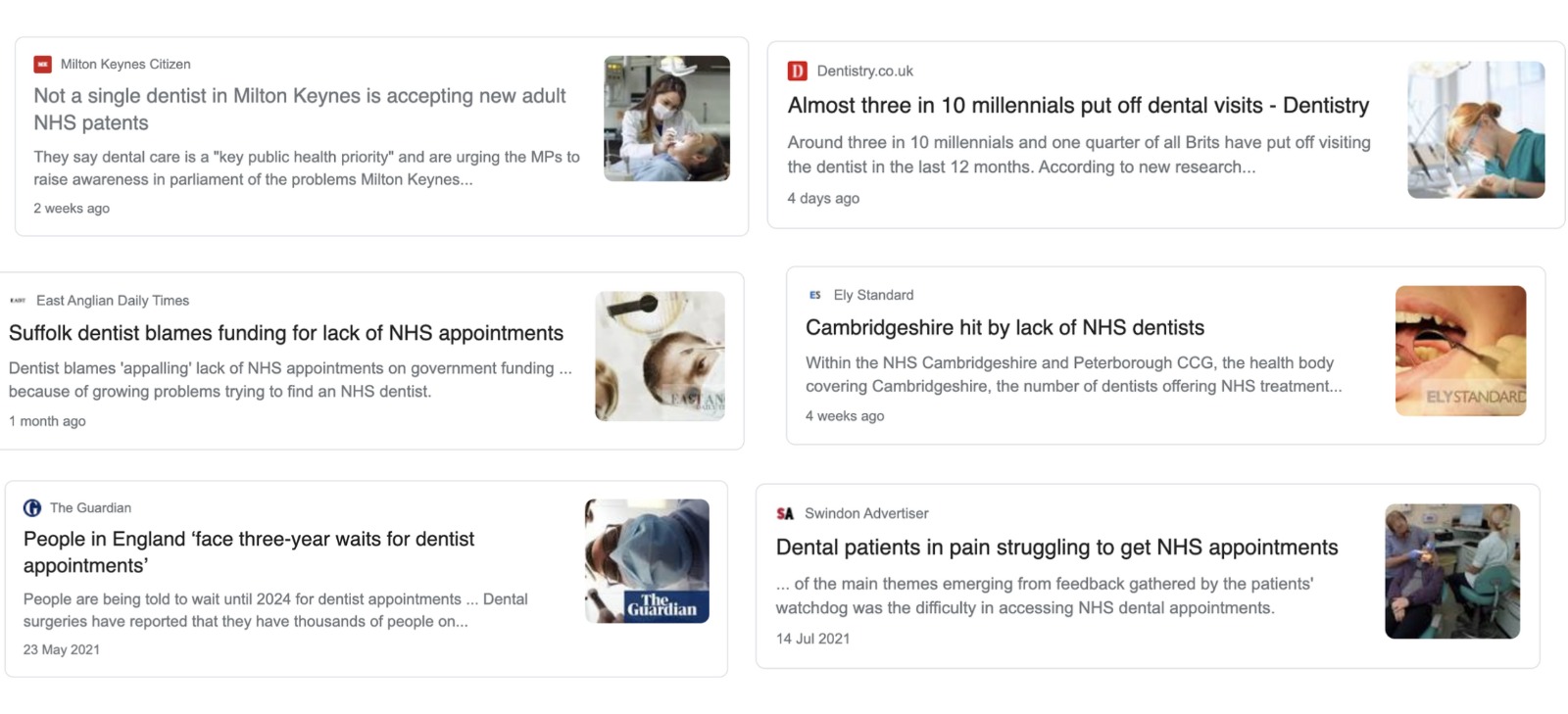Click the Ely Standard source name text
The width and height of the screenshot is (1568, 714).
pos(872,295)
